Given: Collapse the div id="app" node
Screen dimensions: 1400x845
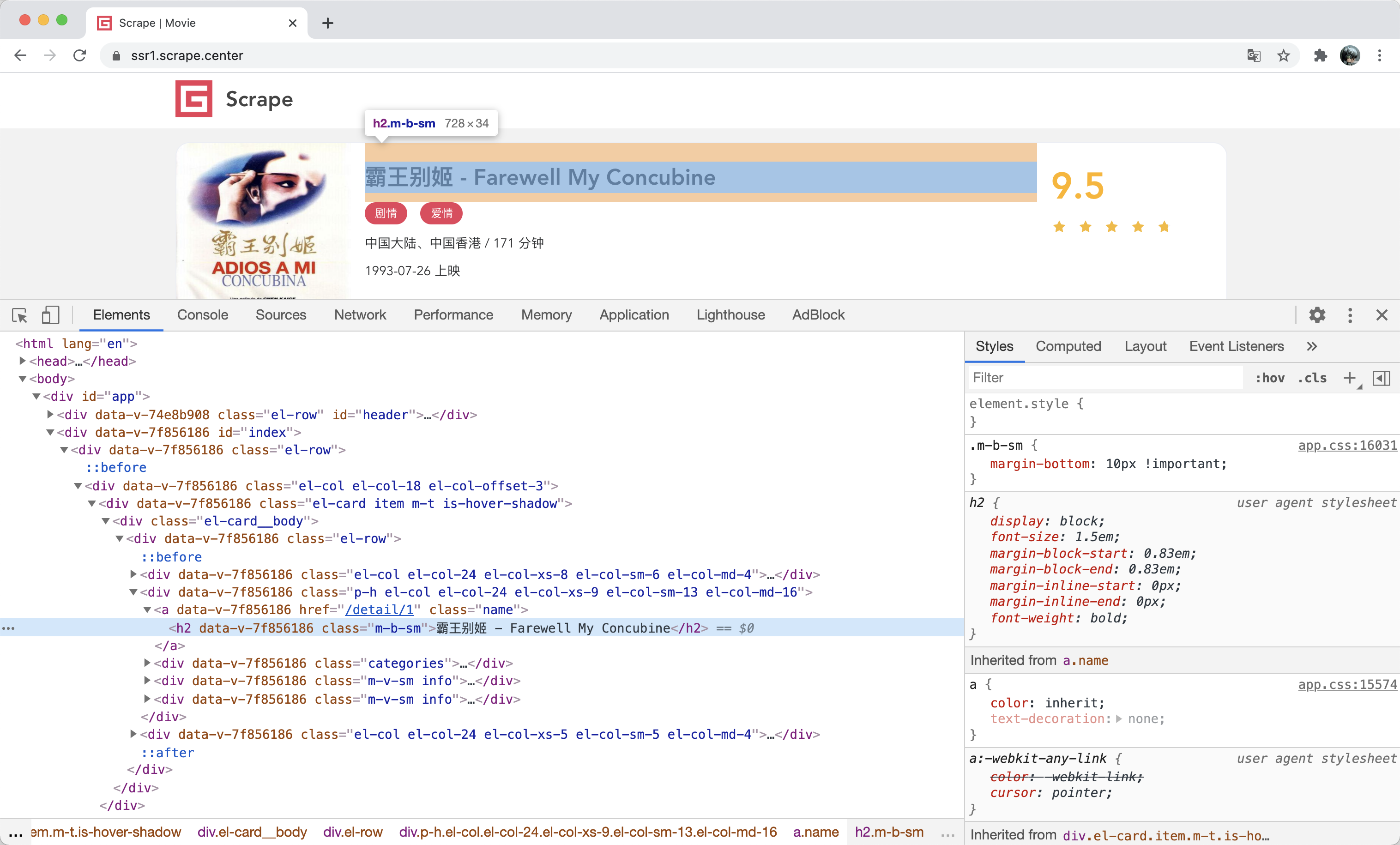Looking at the screenshot, I should pyautogui.click(x=36, y=396).
